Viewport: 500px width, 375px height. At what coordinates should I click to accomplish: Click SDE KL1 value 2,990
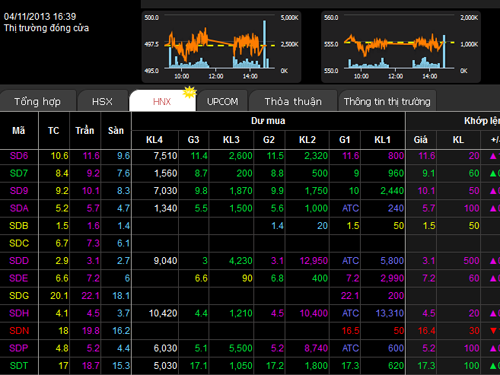[x=392, y=278]
